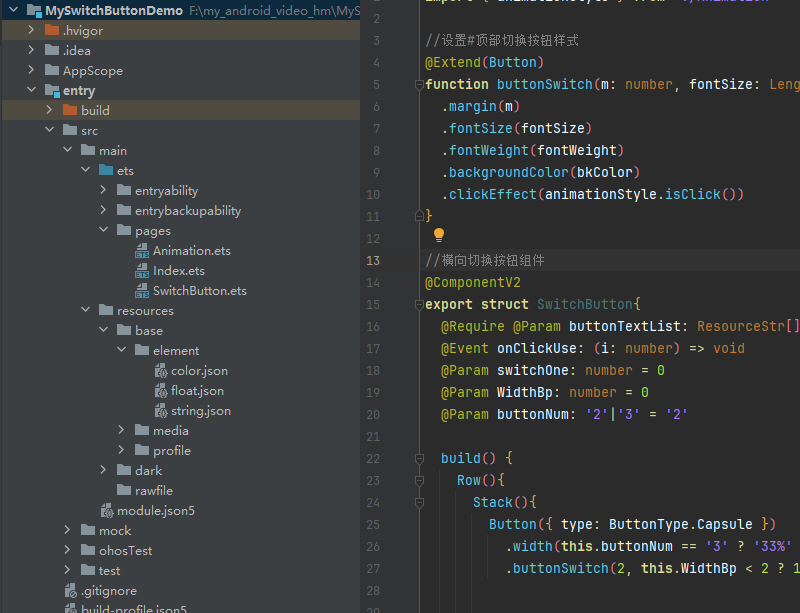Click the ETS file icon beside SwitchButton.ets
Screen dimensions: 800x613
(142, 291)
